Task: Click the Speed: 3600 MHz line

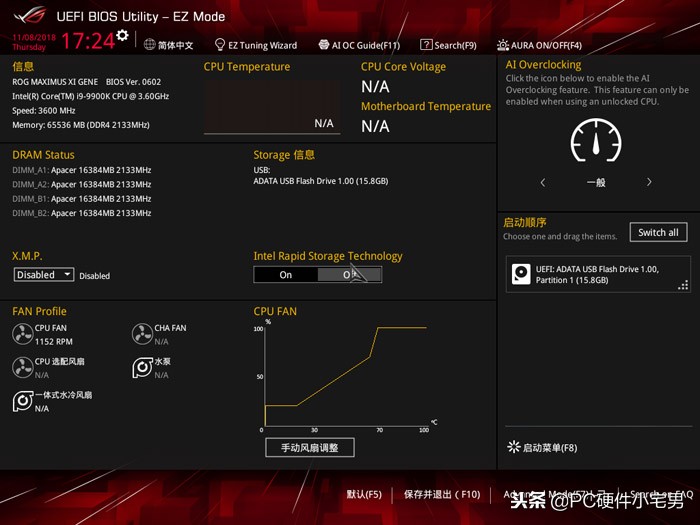Action: pos(44,110)
